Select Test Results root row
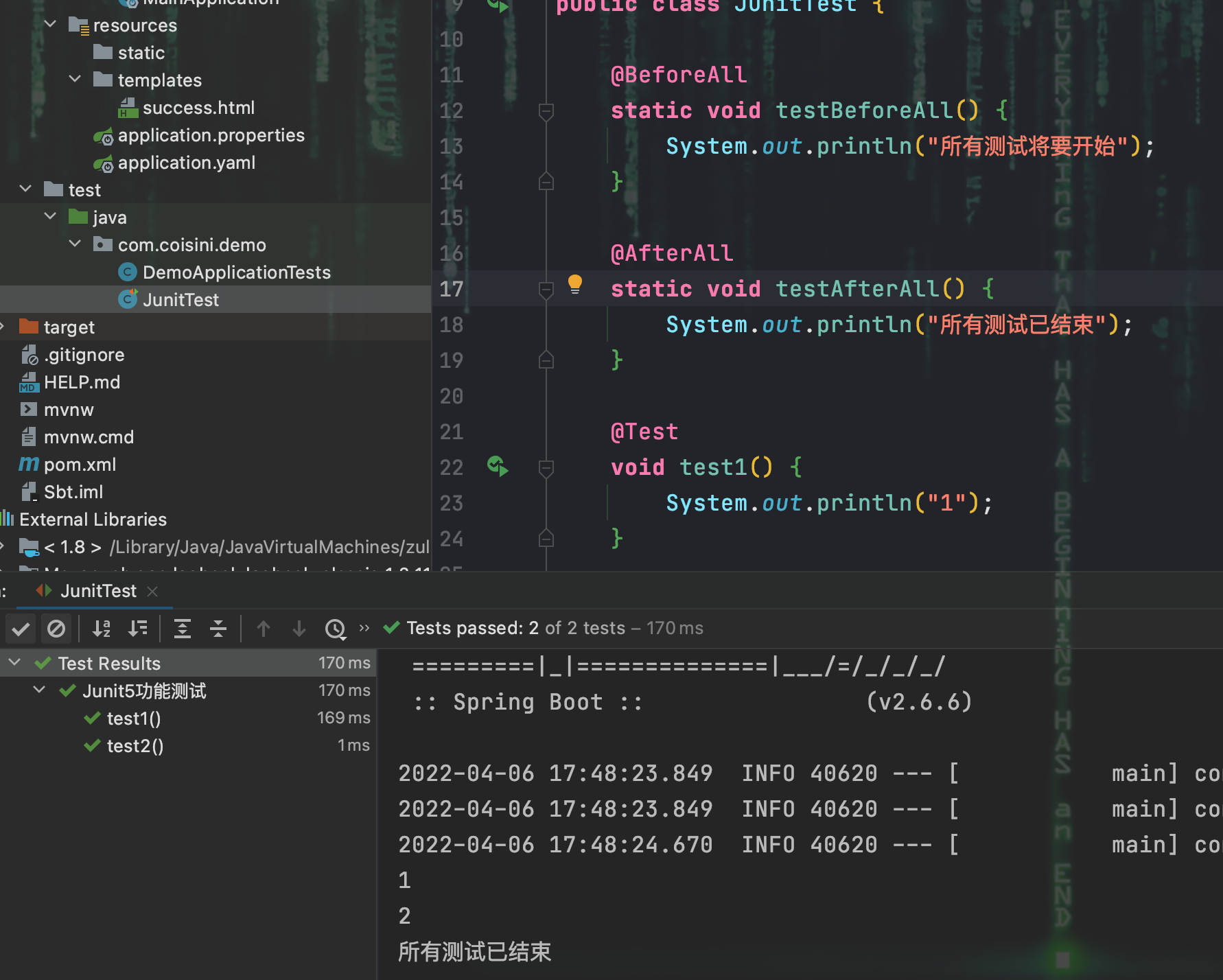 tap(188, 663)
